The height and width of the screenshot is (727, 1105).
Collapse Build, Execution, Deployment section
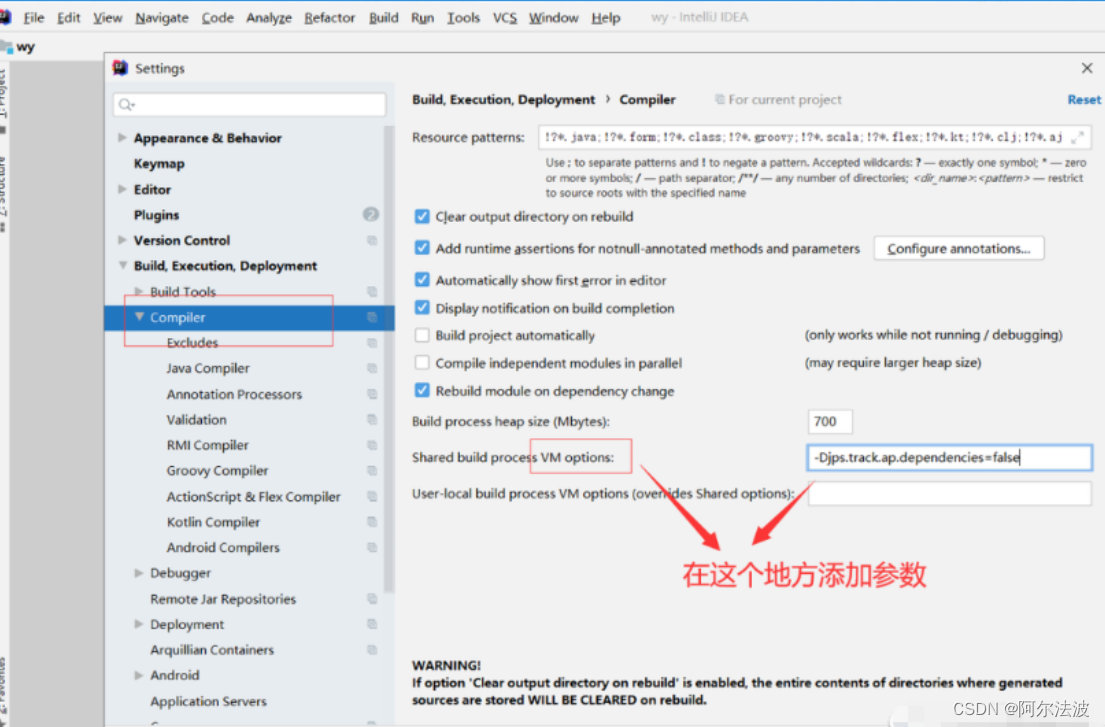(x=122, y=266)
